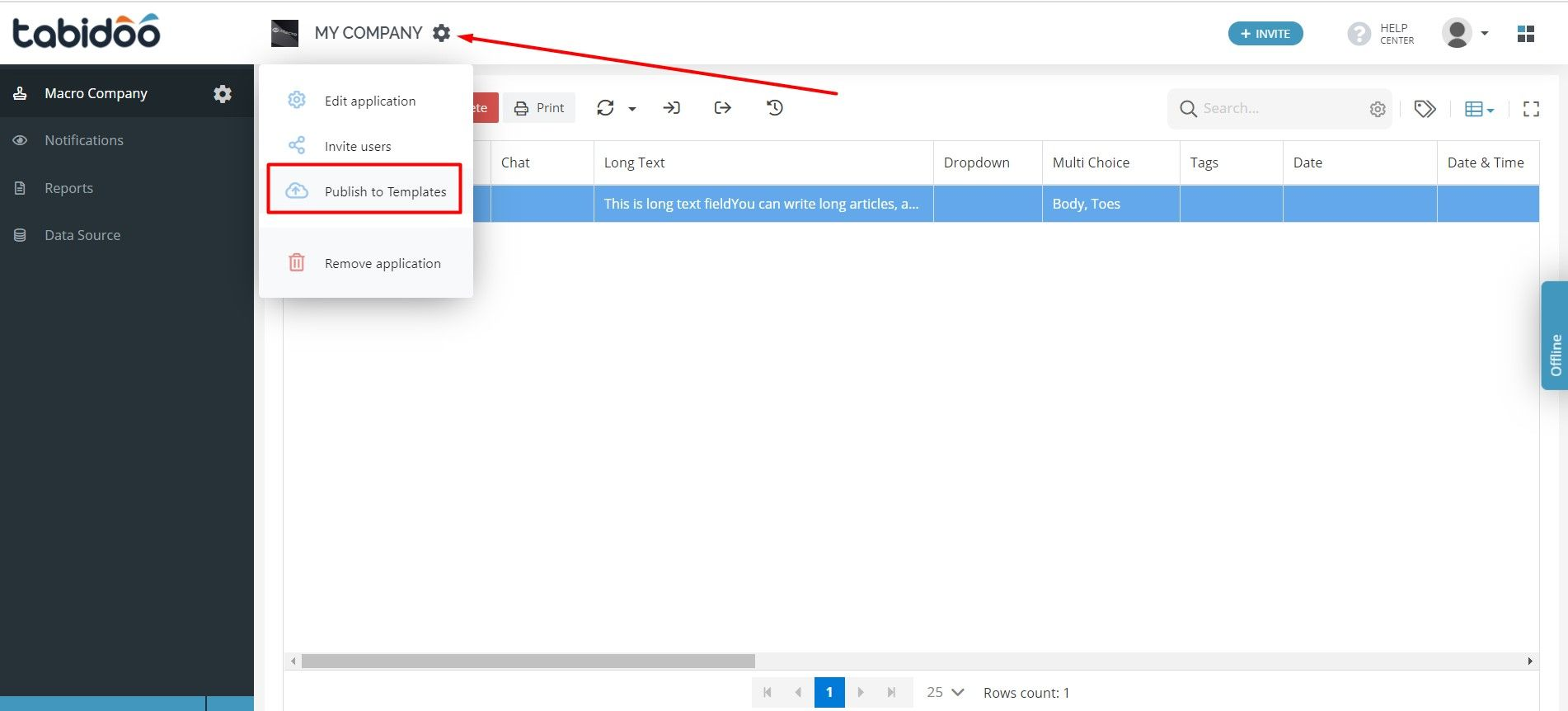
Task: Choose Publish to Templates
Action: click(364, 191)
